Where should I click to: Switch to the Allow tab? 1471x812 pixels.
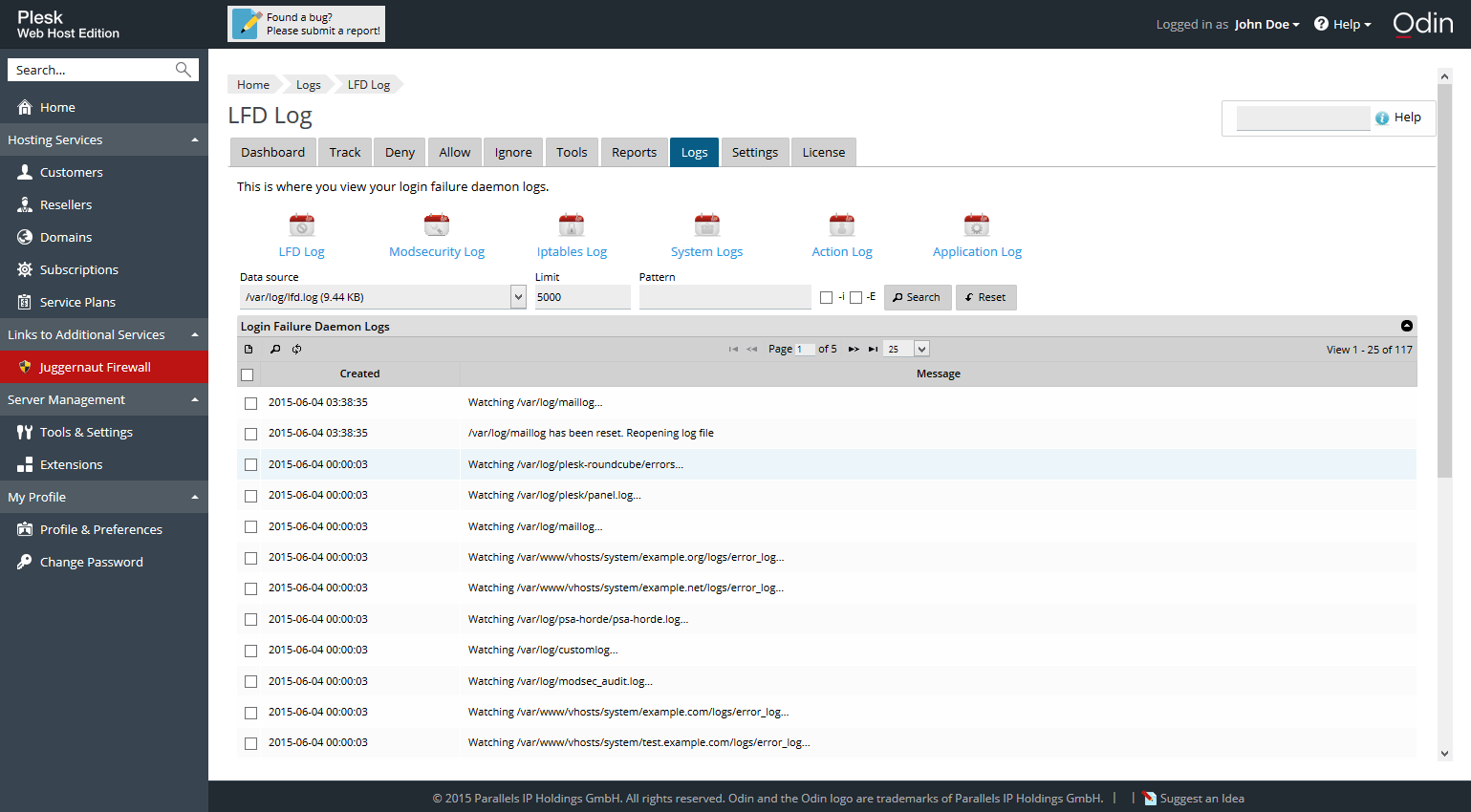pos(455,152)
